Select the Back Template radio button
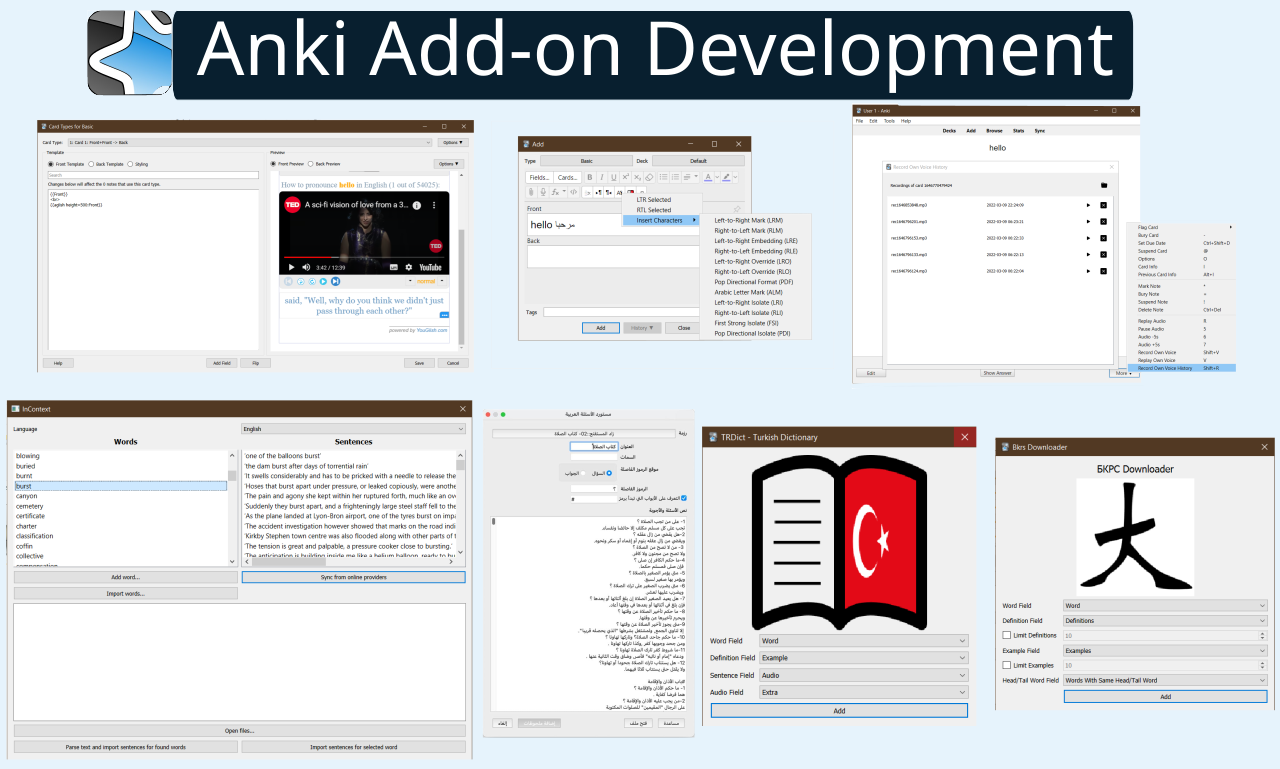The height and width of the screenshot is (769, 1280). [92, 163]
